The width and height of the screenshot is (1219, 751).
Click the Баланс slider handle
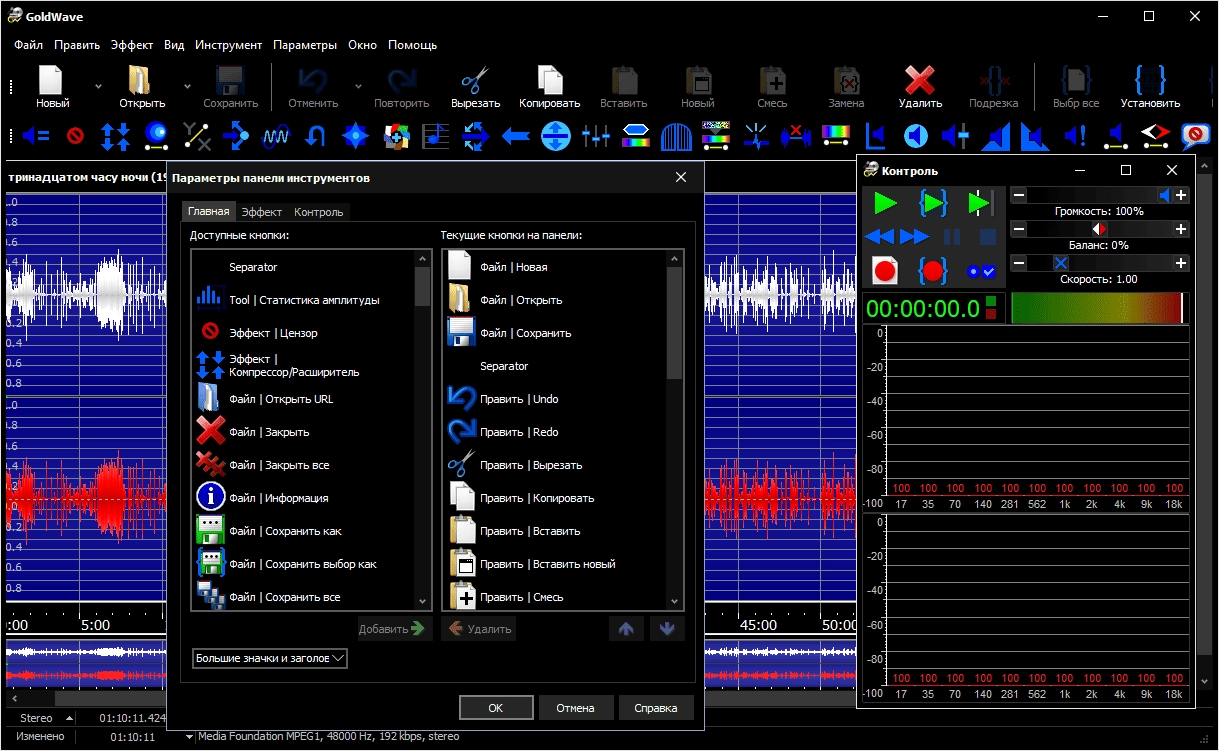point(1099,229)
